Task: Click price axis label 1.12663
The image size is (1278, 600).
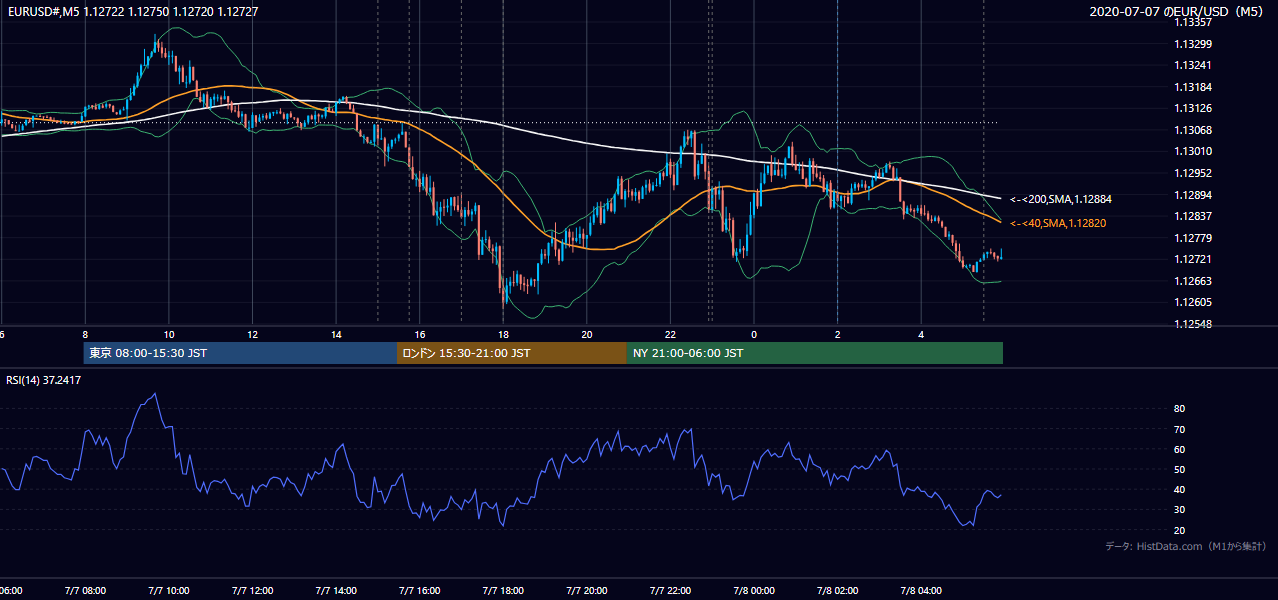Action: [1194, 281]
